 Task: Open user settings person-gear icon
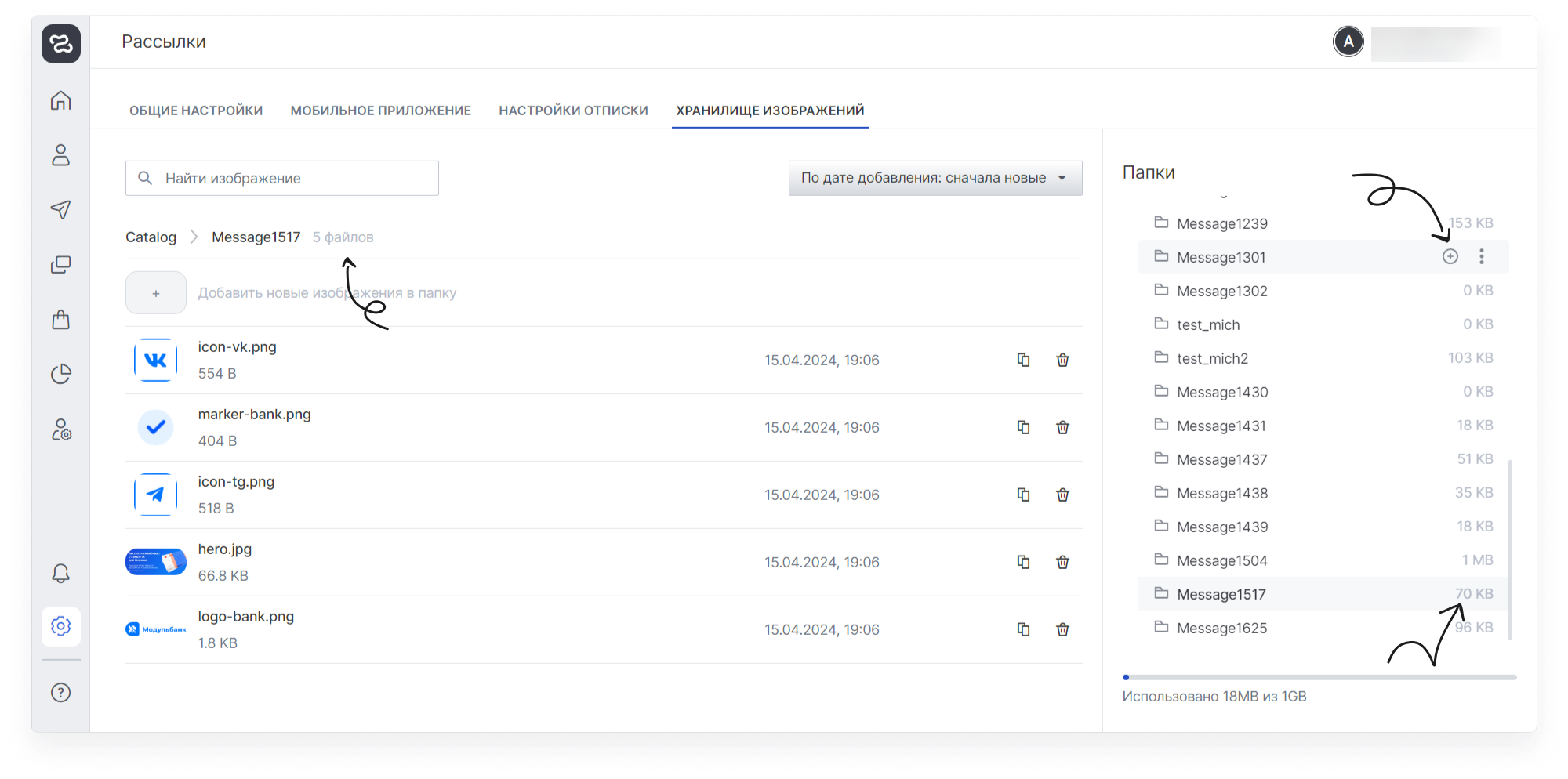61,429
